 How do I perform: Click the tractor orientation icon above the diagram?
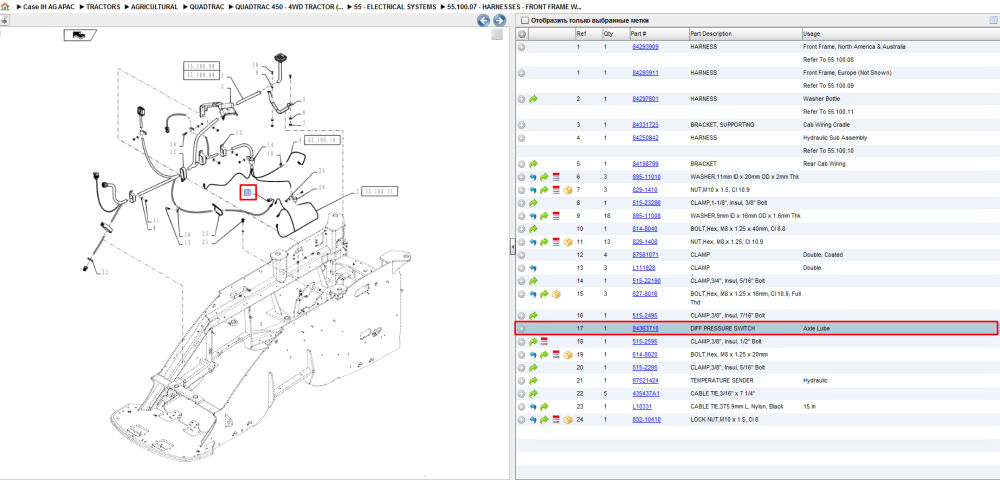80,35
